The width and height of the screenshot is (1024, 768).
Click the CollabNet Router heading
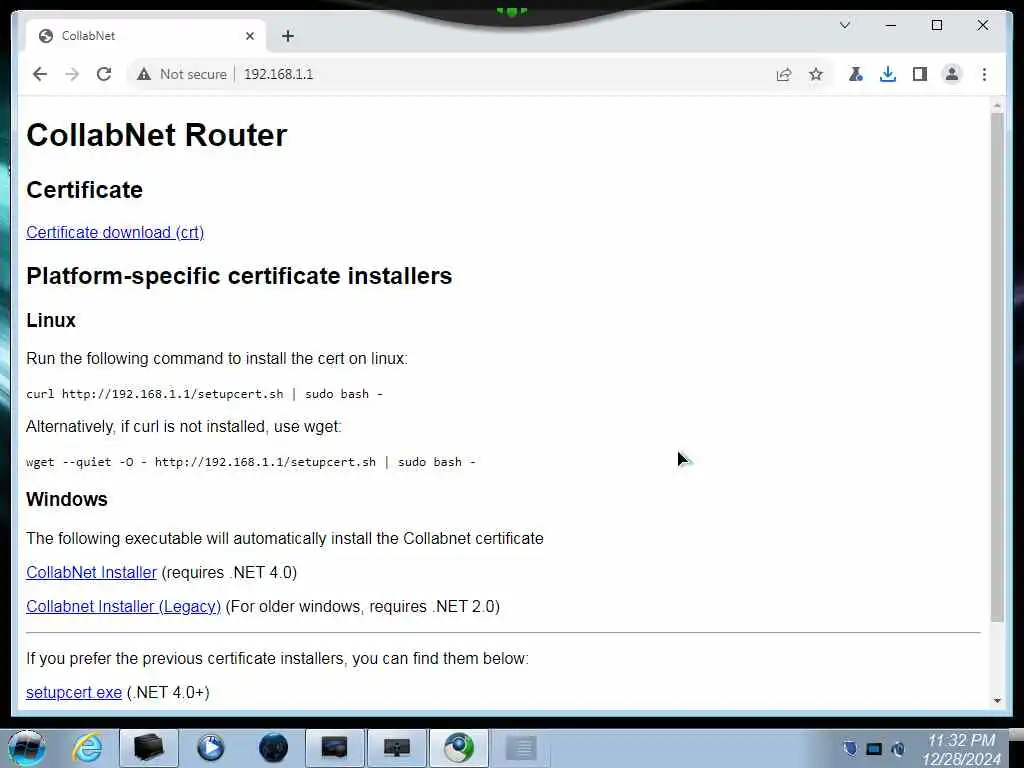point(157,135)
